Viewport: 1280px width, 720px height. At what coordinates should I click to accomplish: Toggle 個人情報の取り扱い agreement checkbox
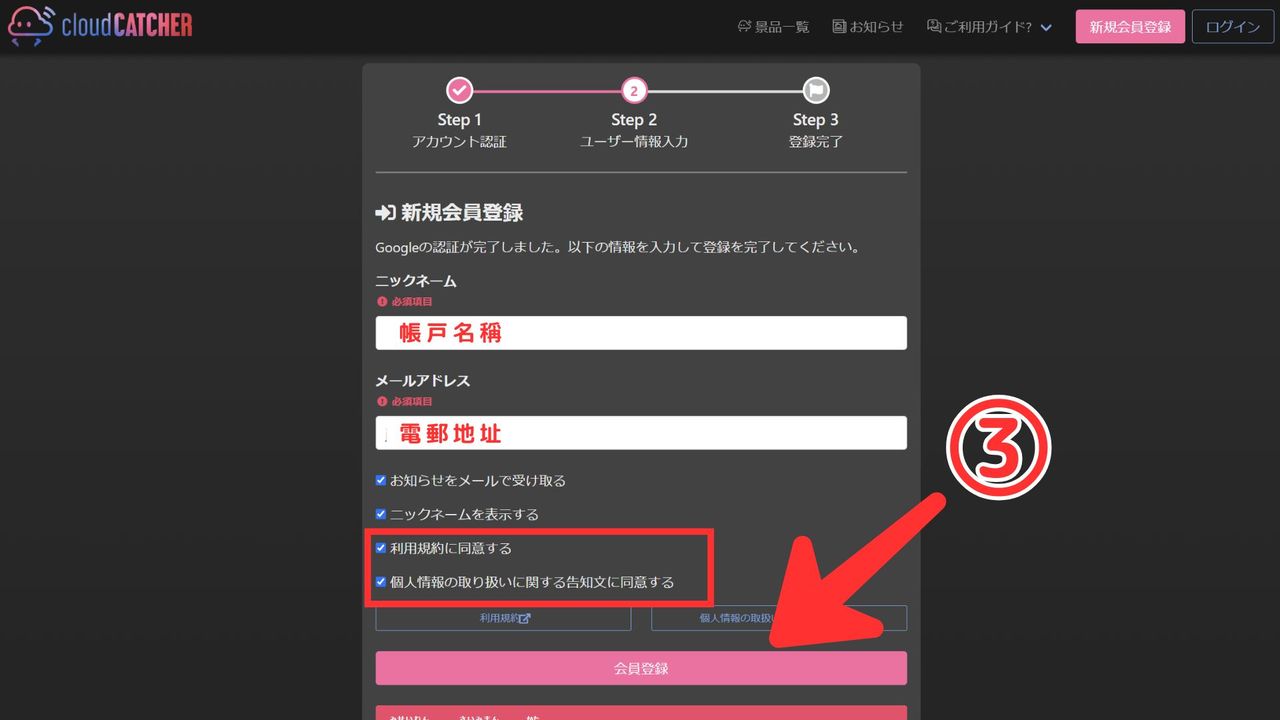(381, 581)
